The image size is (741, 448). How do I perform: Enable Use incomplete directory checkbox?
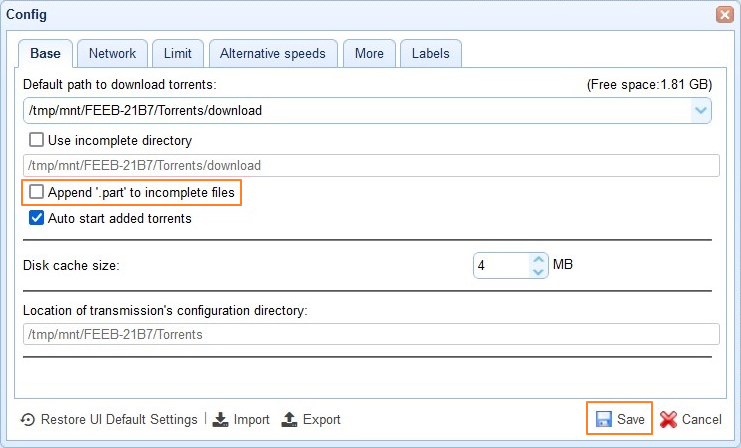point(37,141)
